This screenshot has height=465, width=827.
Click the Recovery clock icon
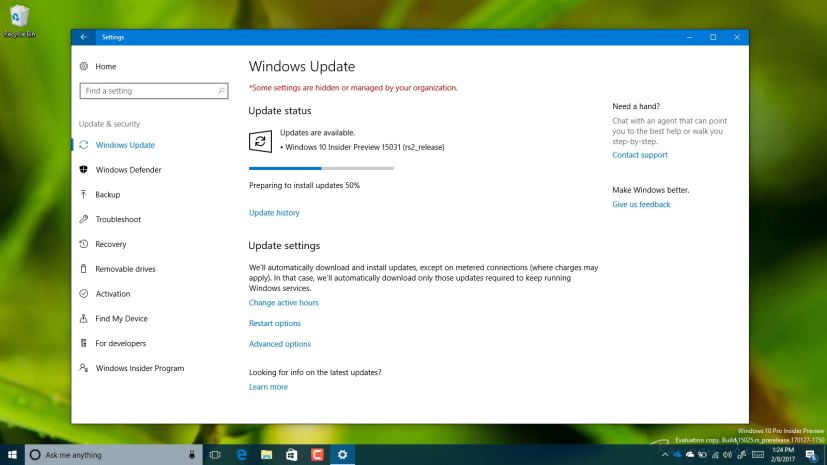[x=83, y=244]
